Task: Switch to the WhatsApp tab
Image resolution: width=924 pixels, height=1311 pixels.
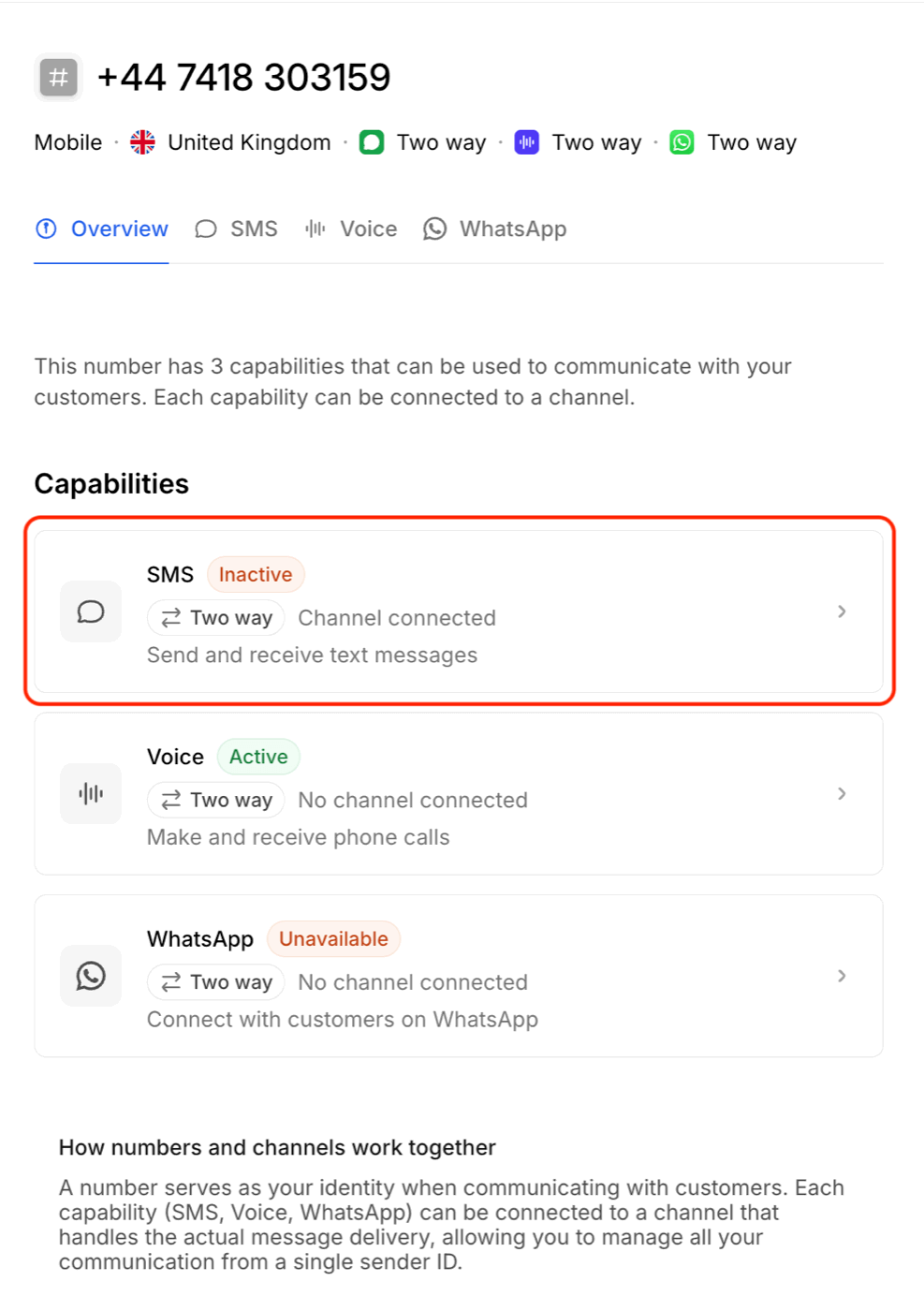Action: [495, 229]
